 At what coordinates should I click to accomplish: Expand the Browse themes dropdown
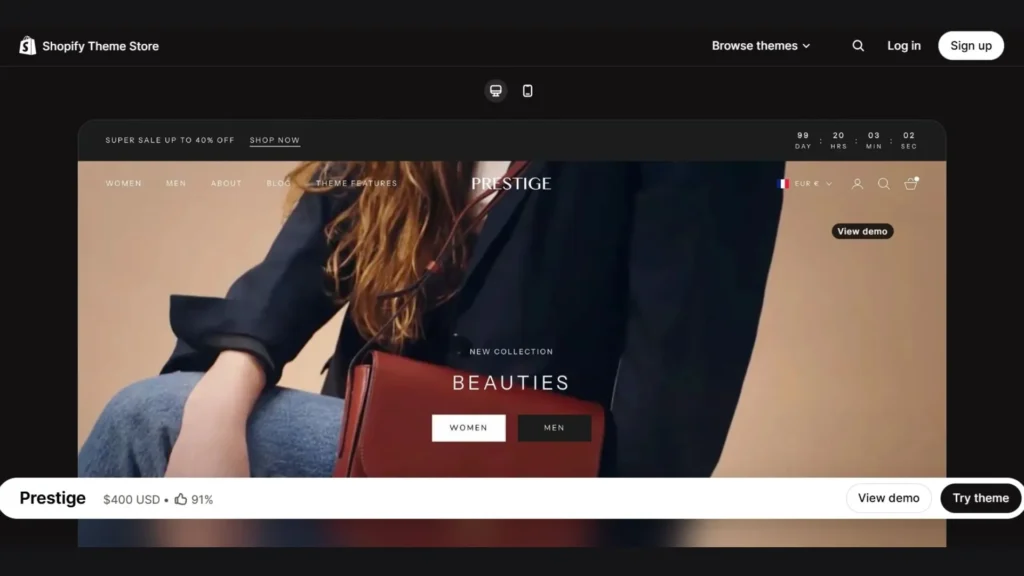(761, 46)
